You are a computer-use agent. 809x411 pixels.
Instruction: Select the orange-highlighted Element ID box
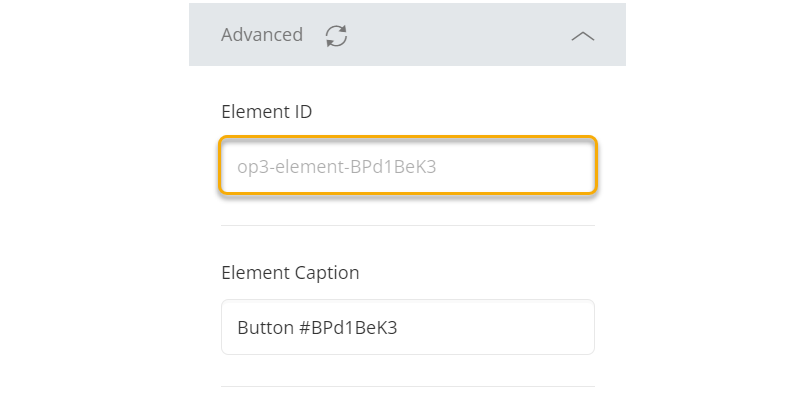point(408,165)
